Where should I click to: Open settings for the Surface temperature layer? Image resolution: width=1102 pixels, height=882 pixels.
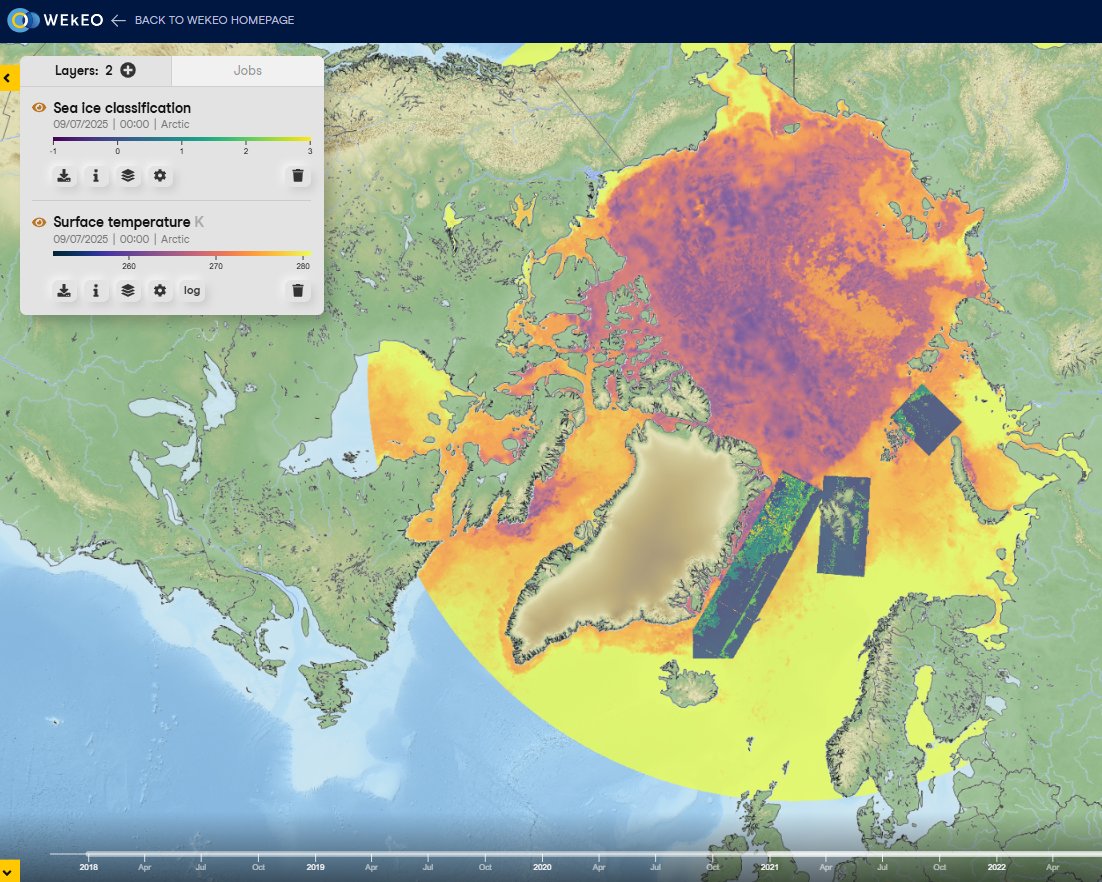(160, 290)
